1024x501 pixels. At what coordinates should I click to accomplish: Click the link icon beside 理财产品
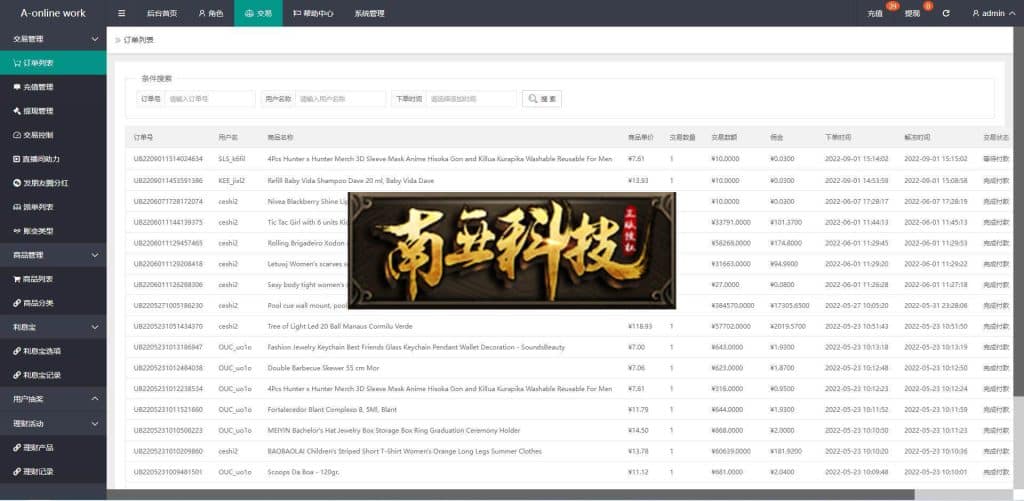coord(17,447)
